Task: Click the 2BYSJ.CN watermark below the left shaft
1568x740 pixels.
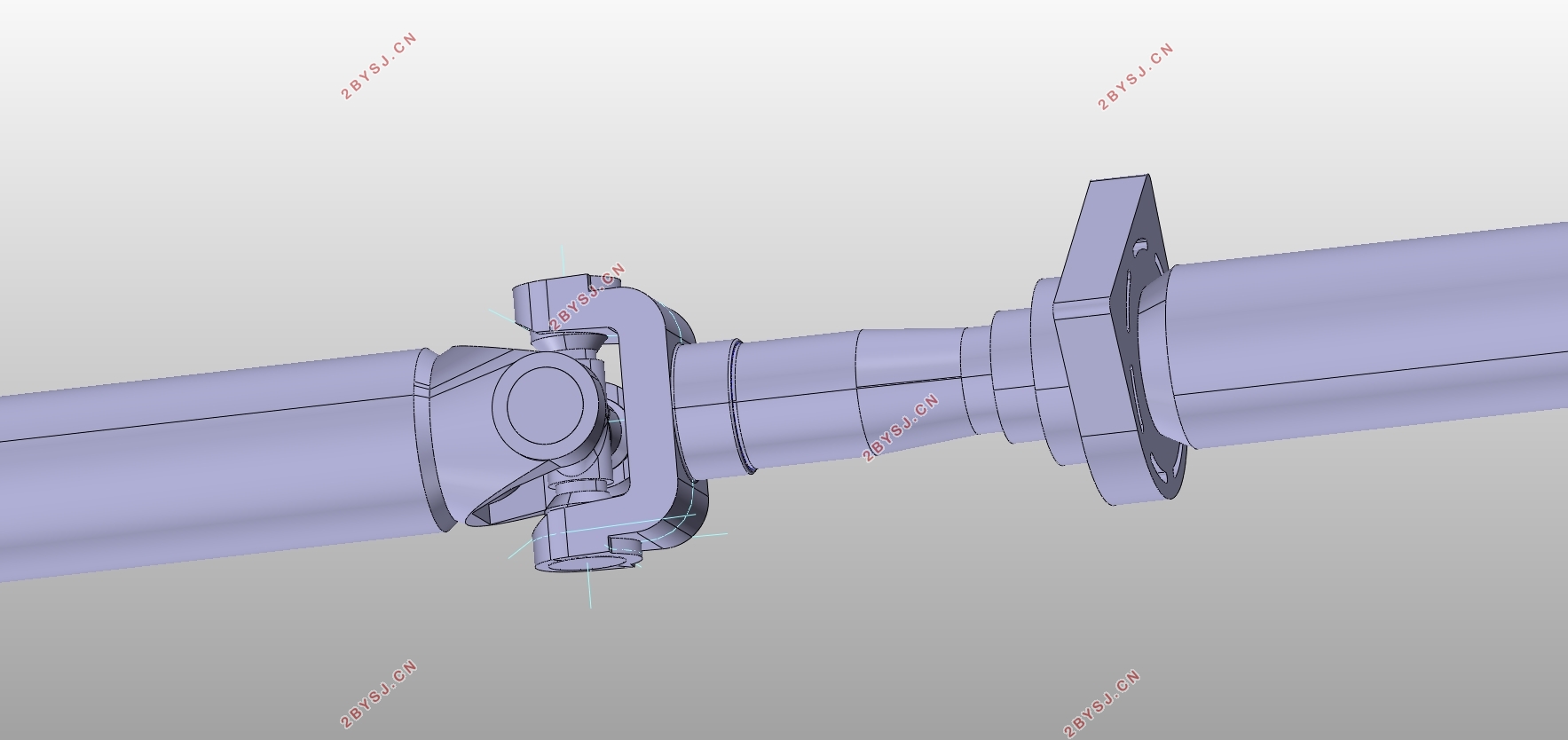Action: click(x=378, y=694)
